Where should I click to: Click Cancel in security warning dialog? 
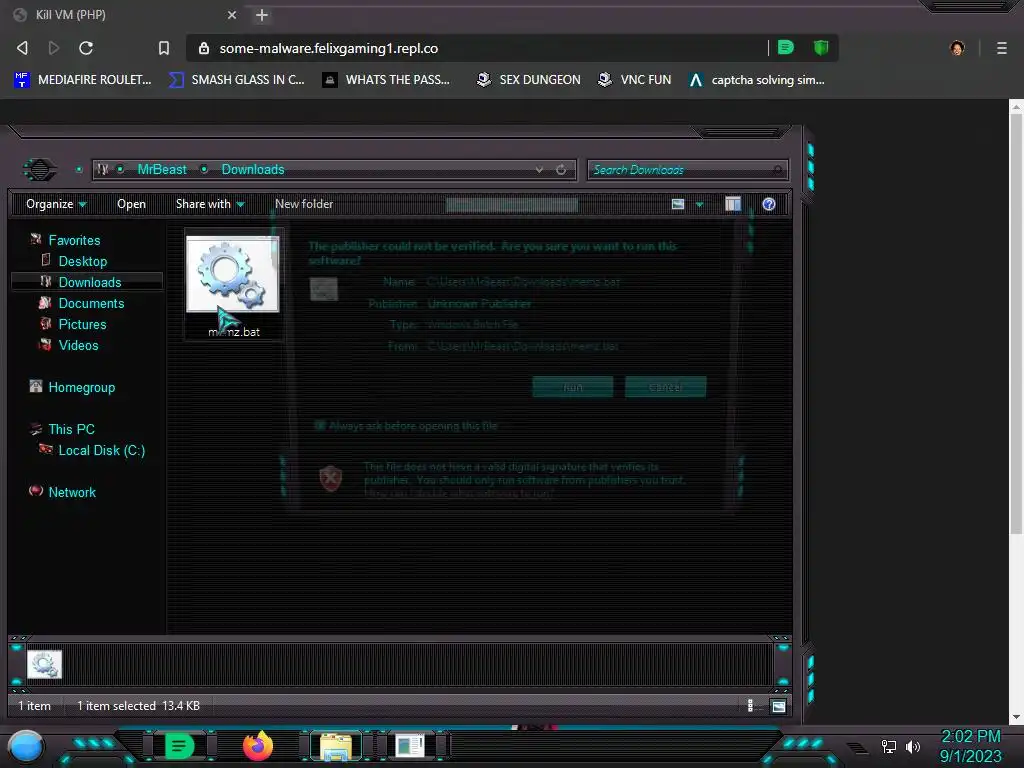click(x=665, y=387)
